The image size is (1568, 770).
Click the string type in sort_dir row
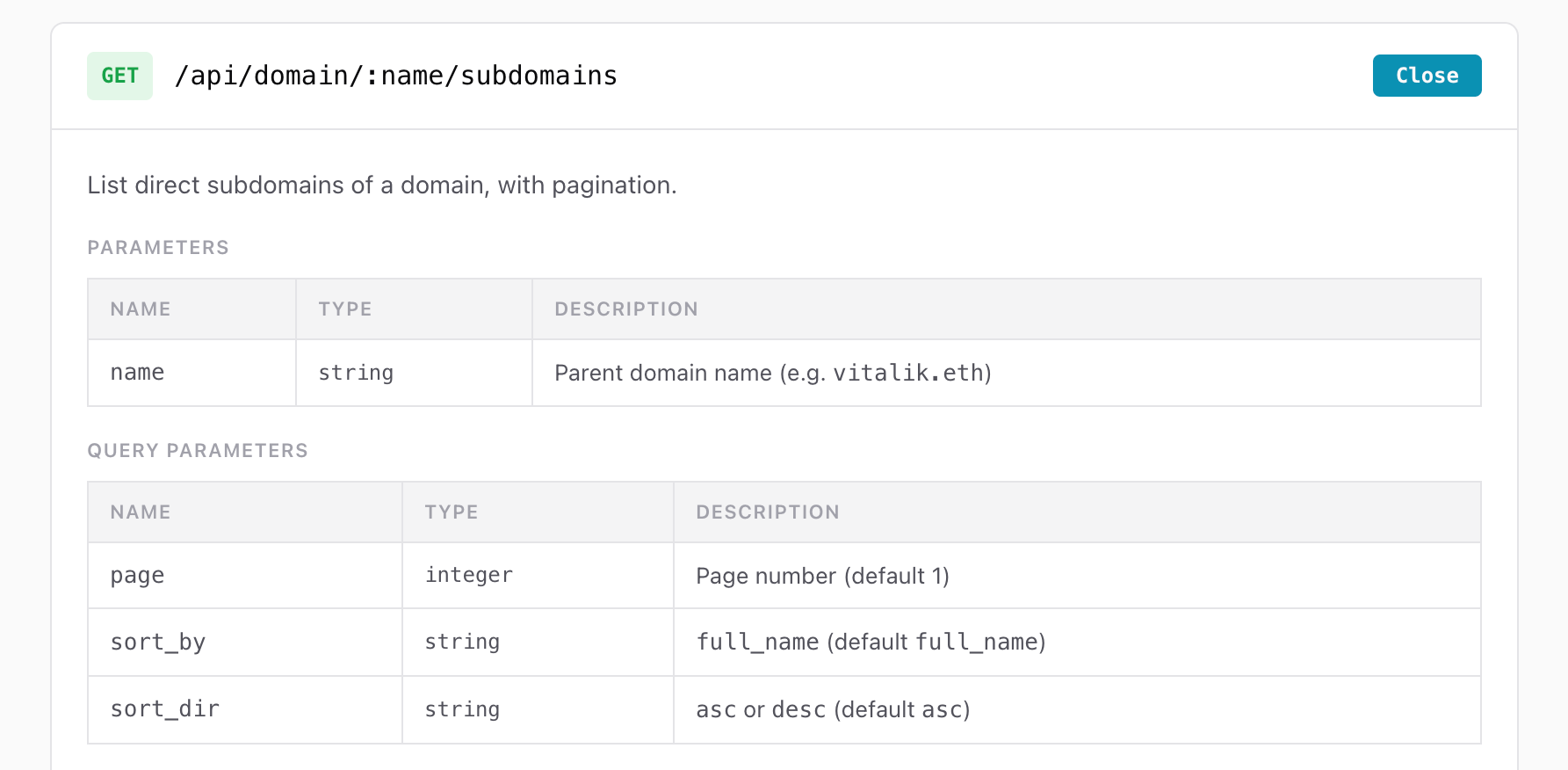pos(462,709)
